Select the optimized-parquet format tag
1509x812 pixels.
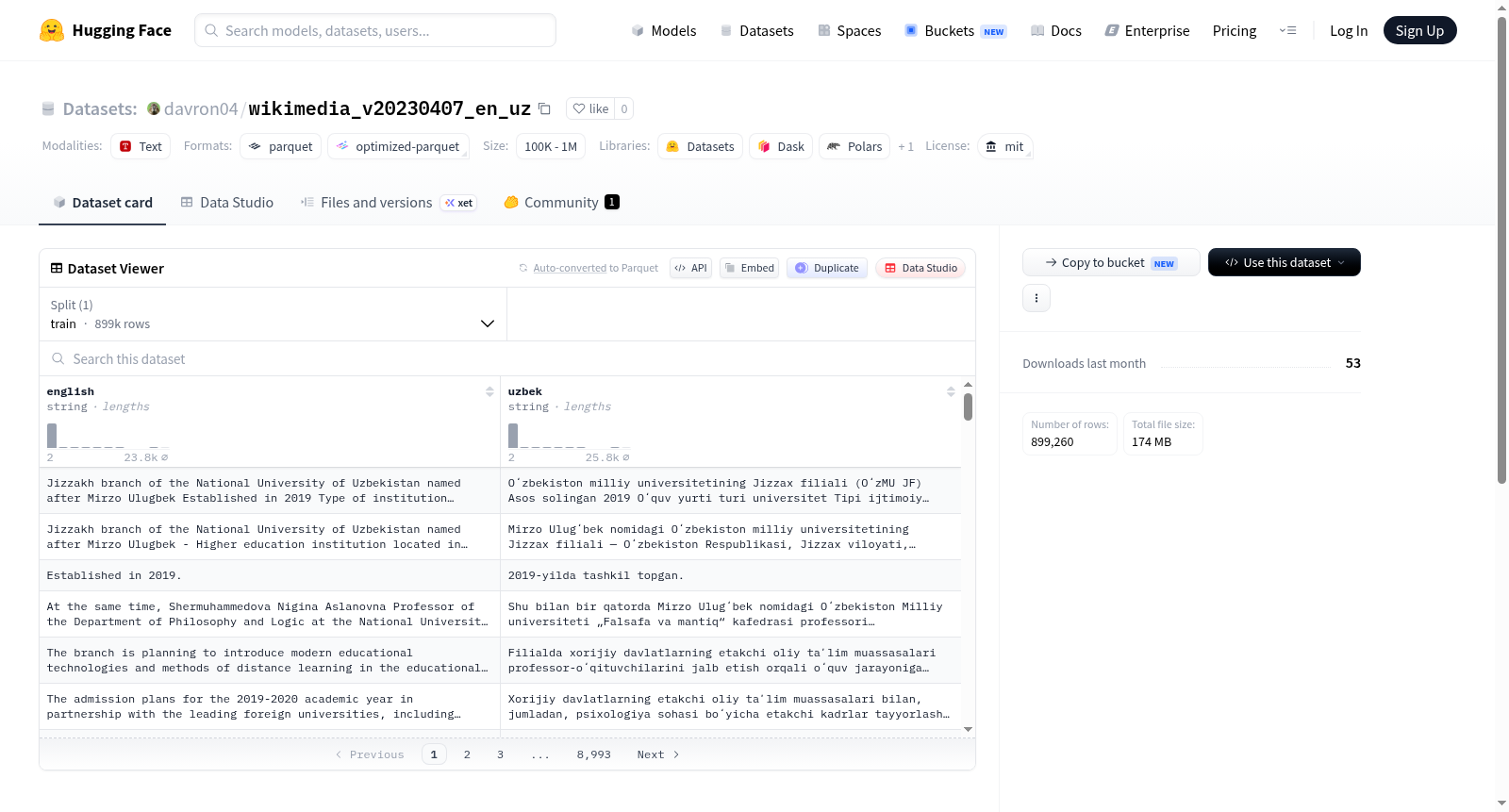[398, 146]
